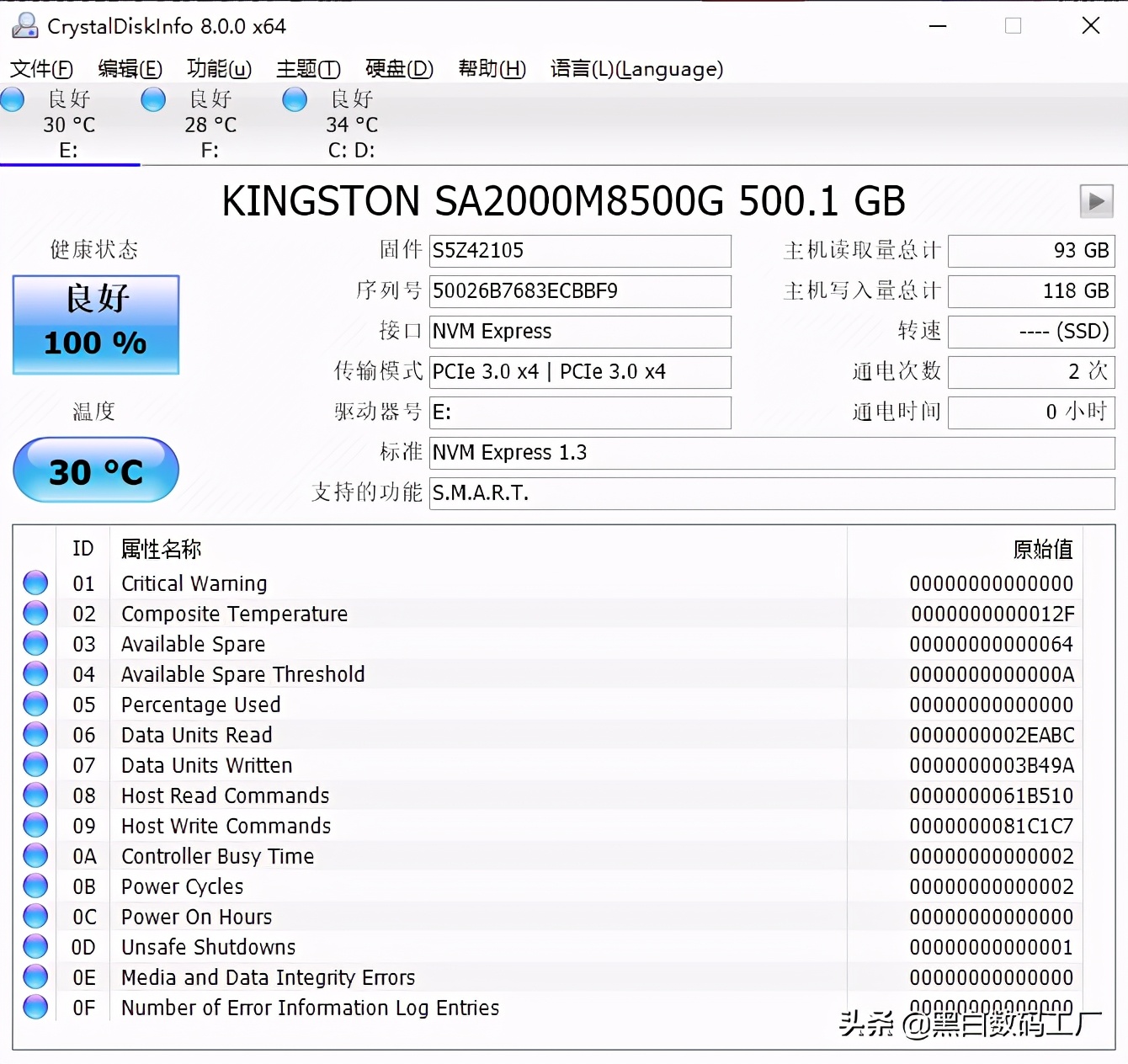Click the blue status orb for drive F:

point(153,99)
